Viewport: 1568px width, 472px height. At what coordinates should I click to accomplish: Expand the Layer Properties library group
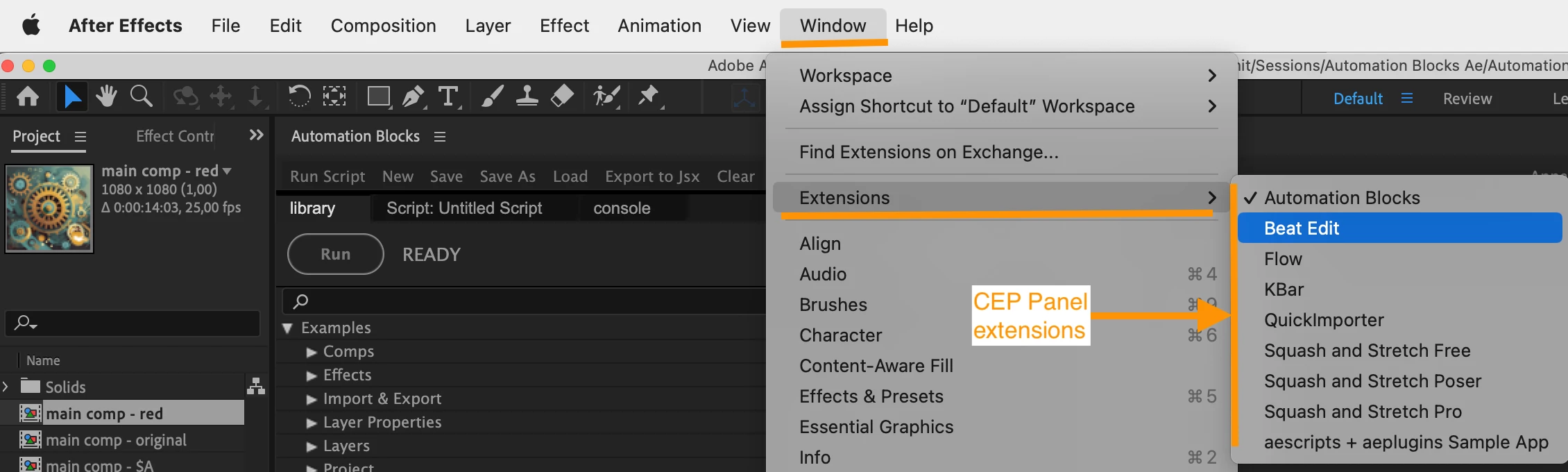[312, 423]
